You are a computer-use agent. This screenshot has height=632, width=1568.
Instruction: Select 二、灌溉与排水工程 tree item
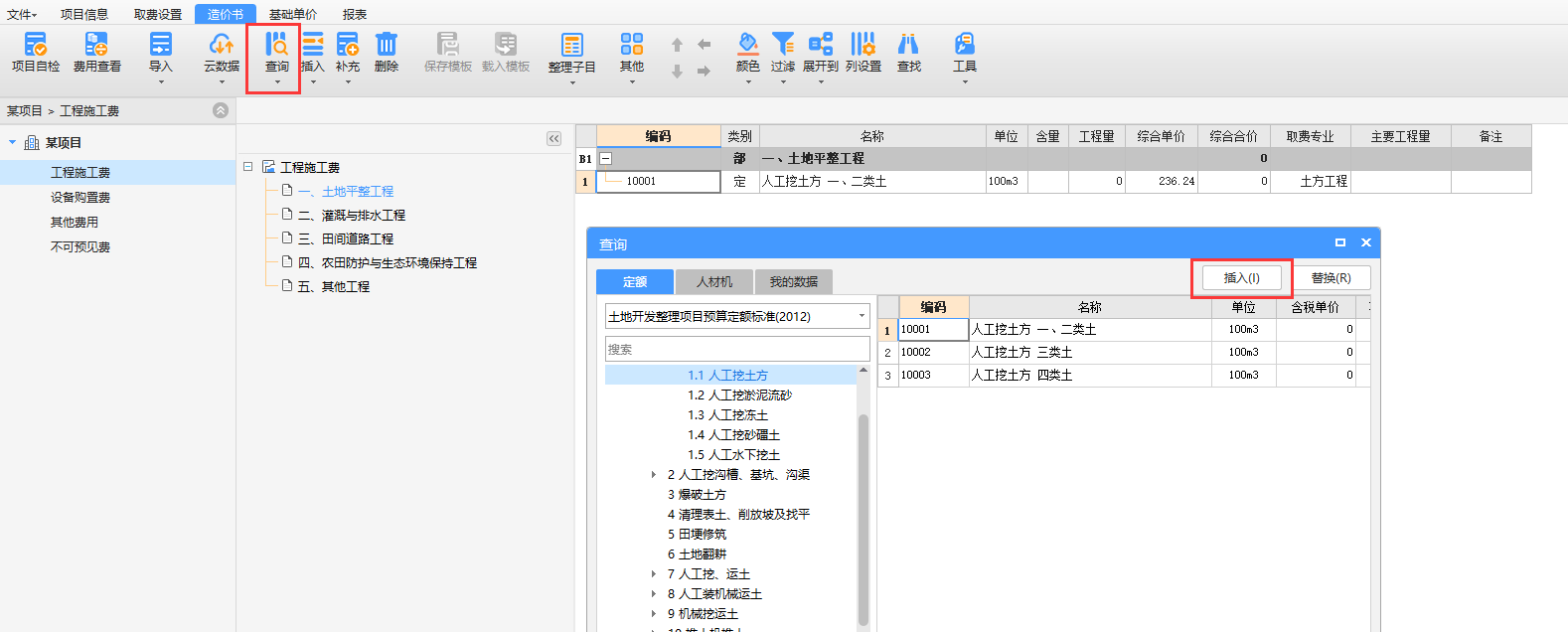pos(352,215)
